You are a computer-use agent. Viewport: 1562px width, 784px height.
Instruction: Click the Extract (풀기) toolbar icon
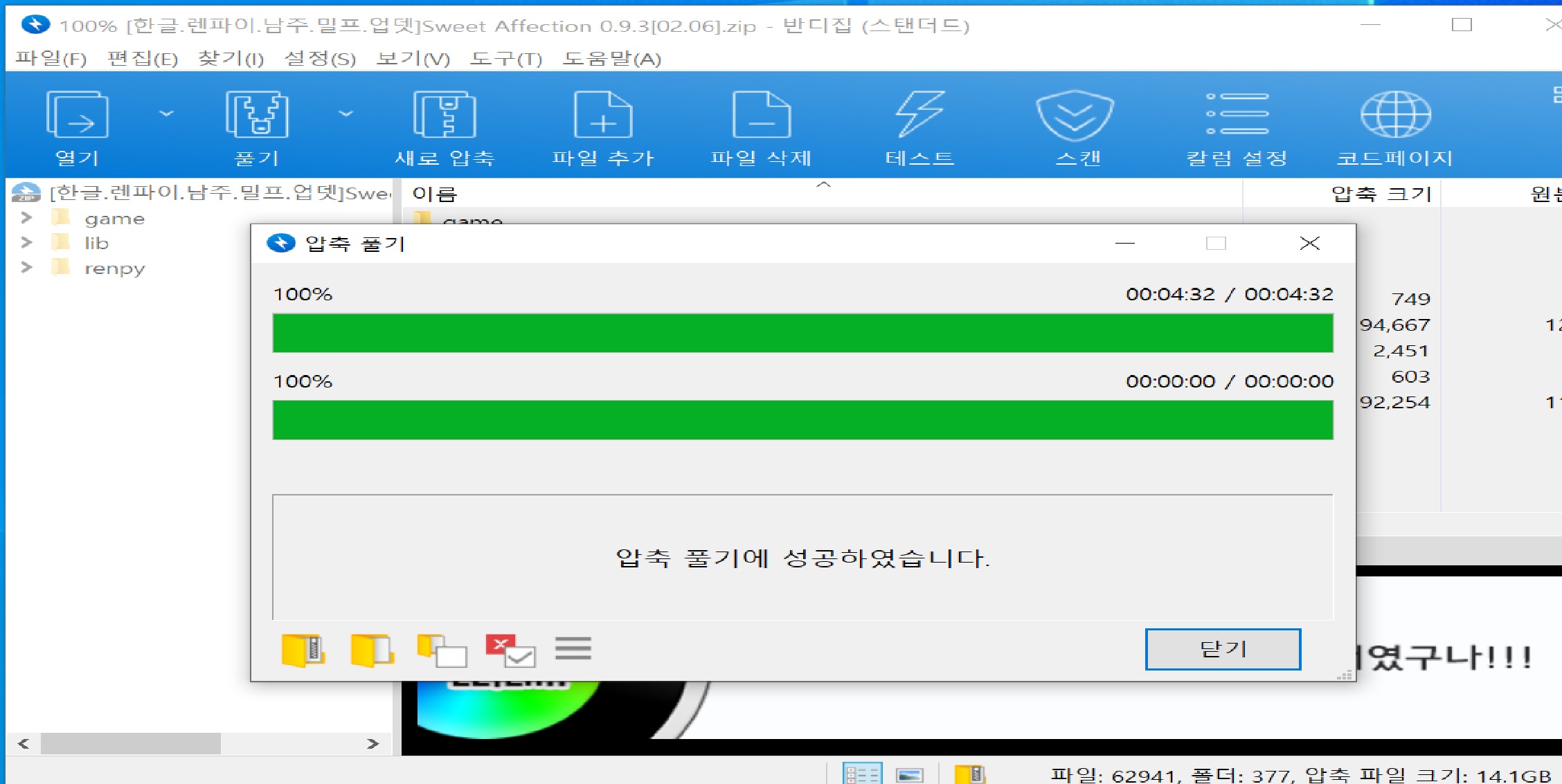tap(257, 115)
